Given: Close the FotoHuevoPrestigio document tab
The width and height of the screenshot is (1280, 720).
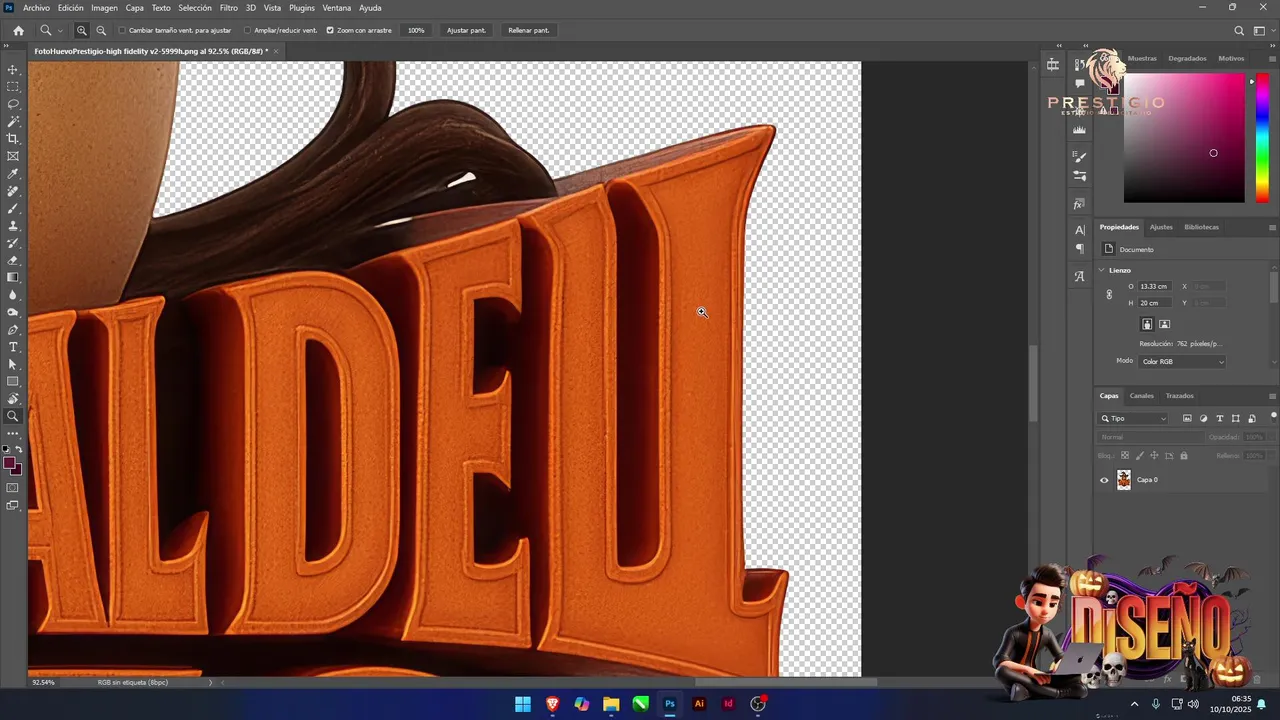Looking at the screenshot, I should tap(277, 51).
